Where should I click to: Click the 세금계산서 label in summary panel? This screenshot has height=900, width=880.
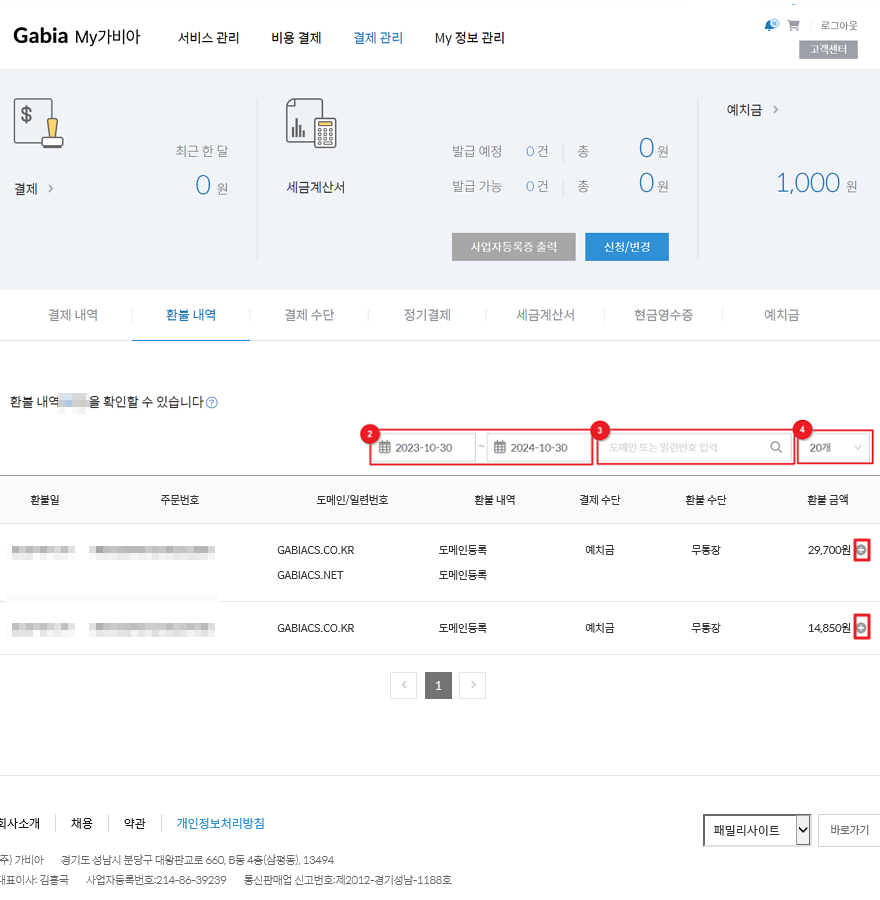(x=316, y=187)
